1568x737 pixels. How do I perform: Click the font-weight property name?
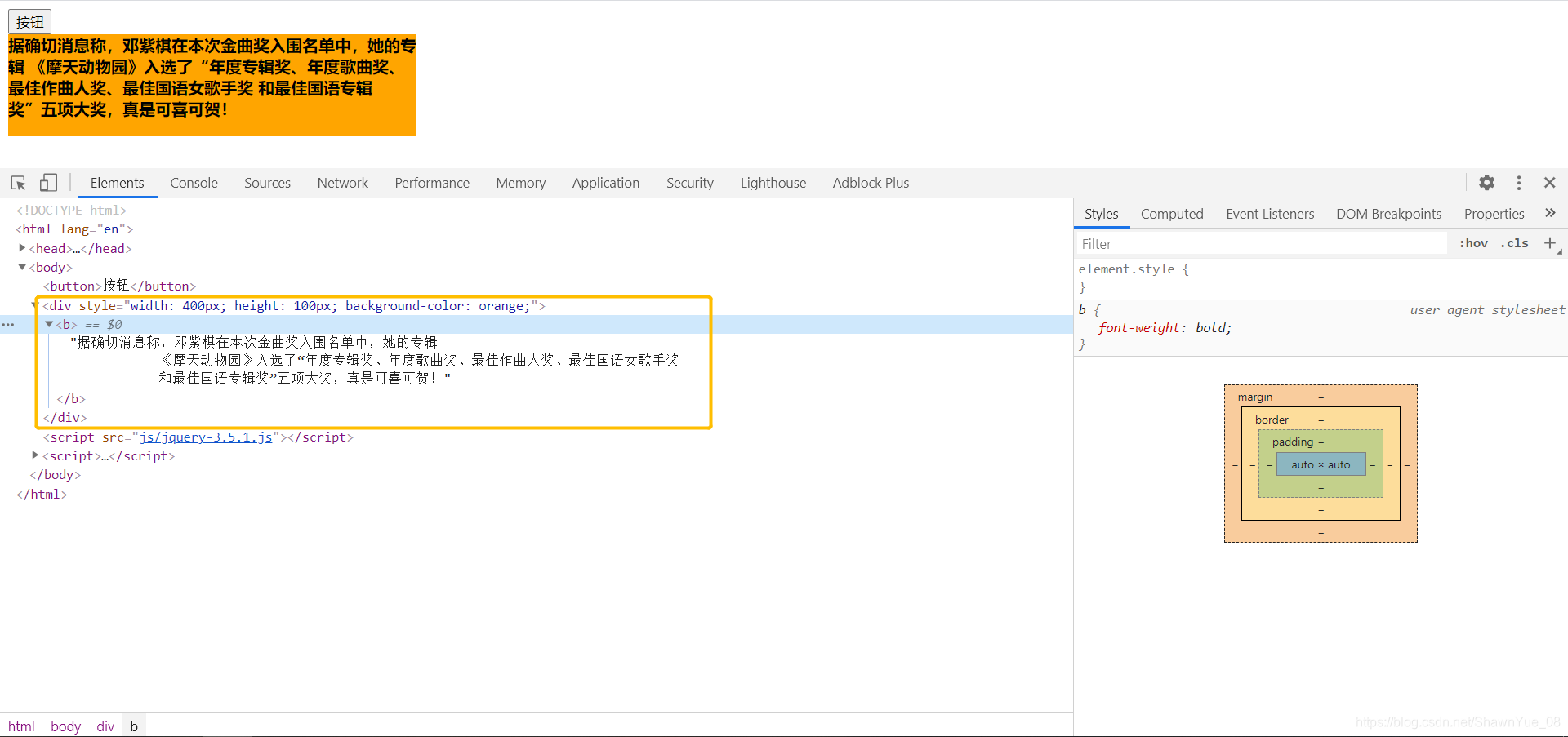[x=1141, y=328]
